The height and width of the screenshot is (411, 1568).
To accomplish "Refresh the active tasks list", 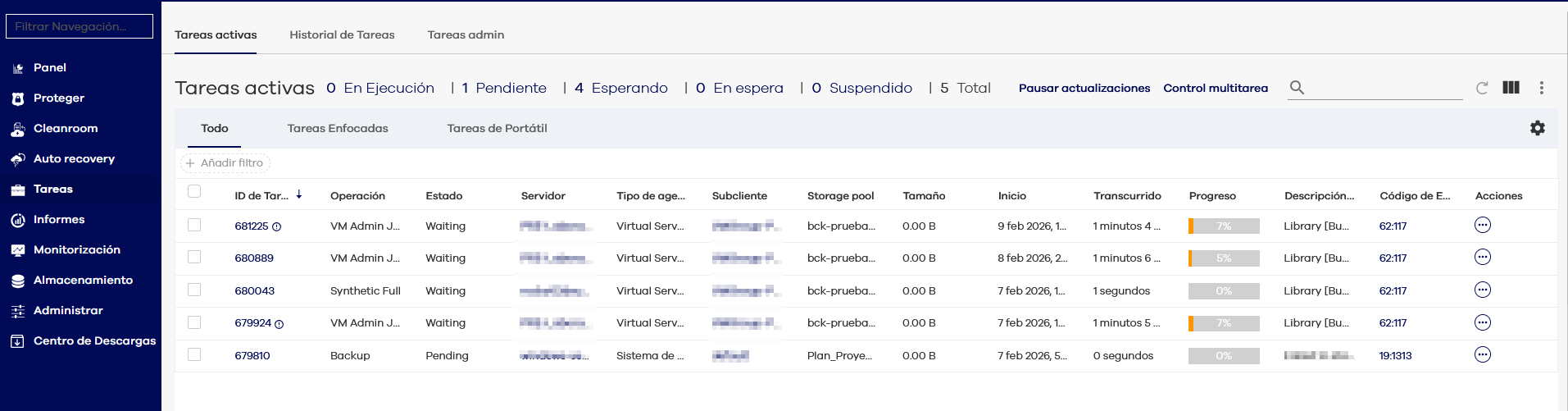I will point(1482,88).
